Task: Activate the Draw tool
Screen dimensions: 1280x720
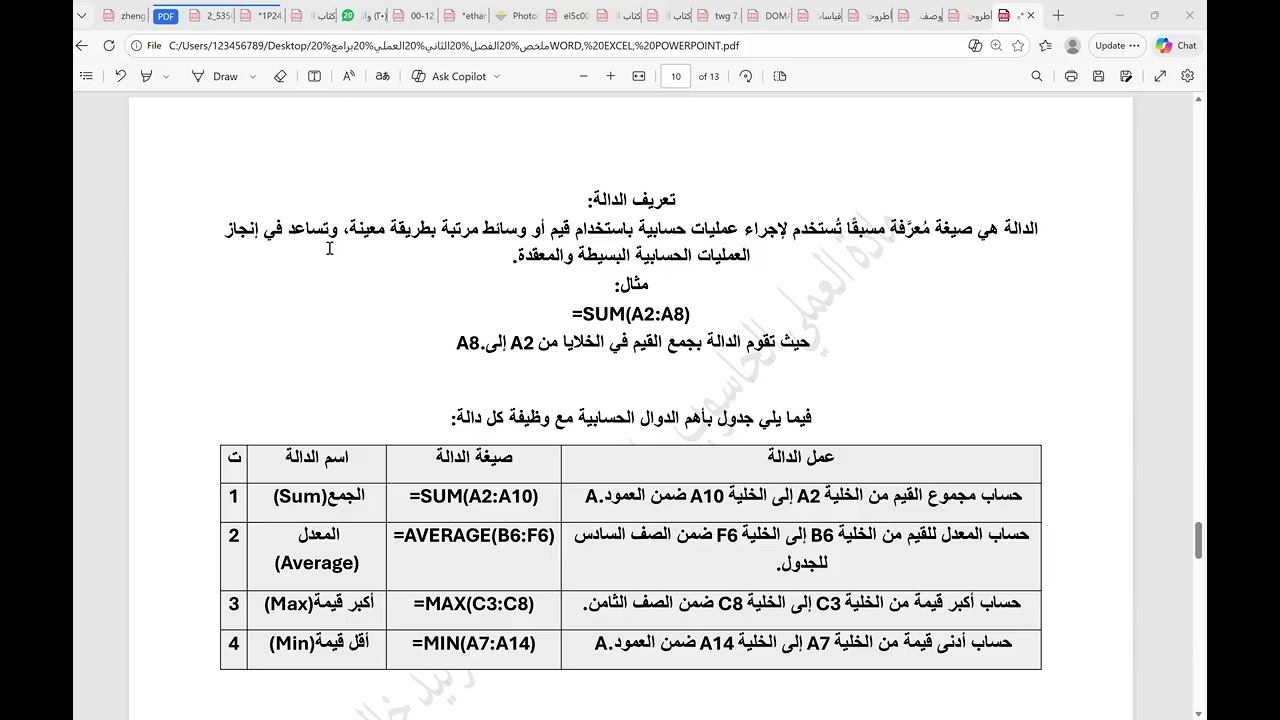Action: click(215, 76)
